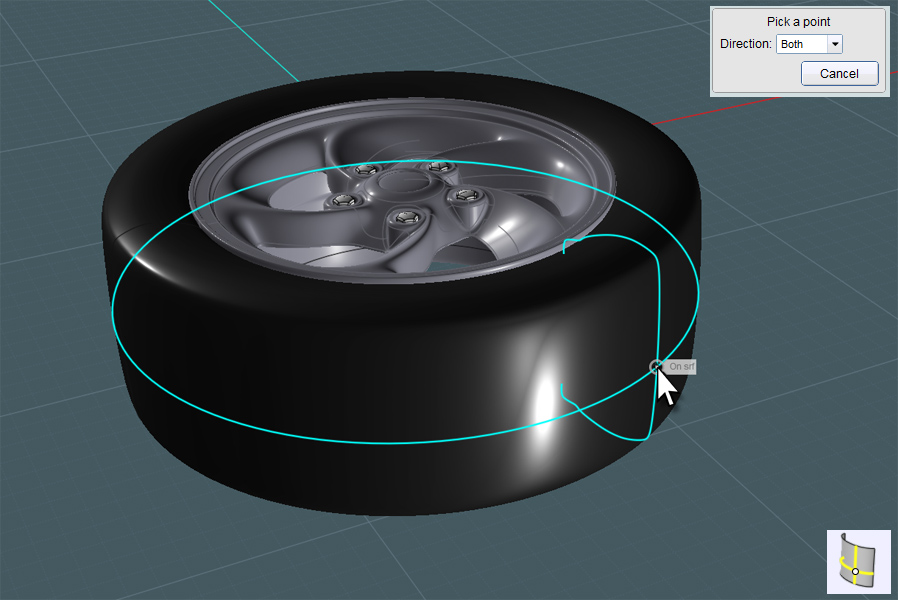898x600 pixels.
Task: Select the Direction field showing Both
Action: pyautogui.click(x=809, y=44)
